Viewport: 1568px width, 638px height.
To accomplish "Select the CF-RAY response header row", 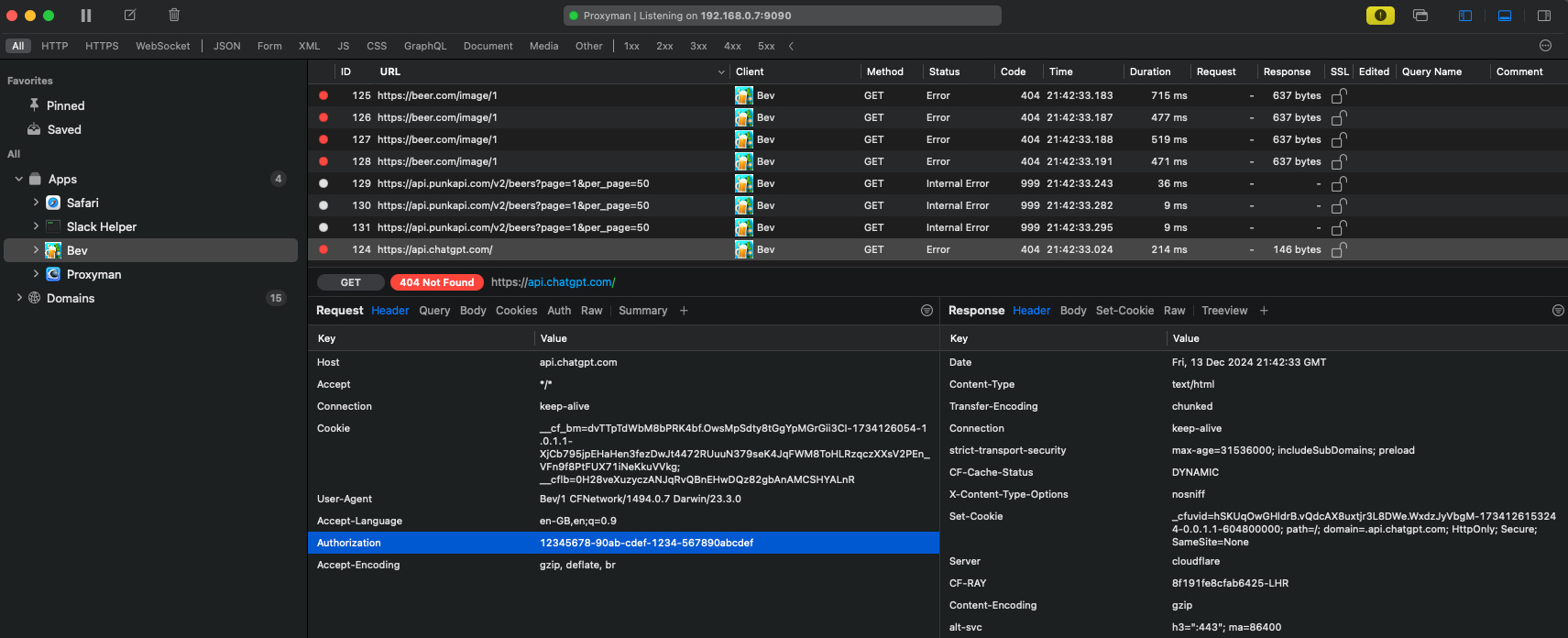I will [1254, 583].
